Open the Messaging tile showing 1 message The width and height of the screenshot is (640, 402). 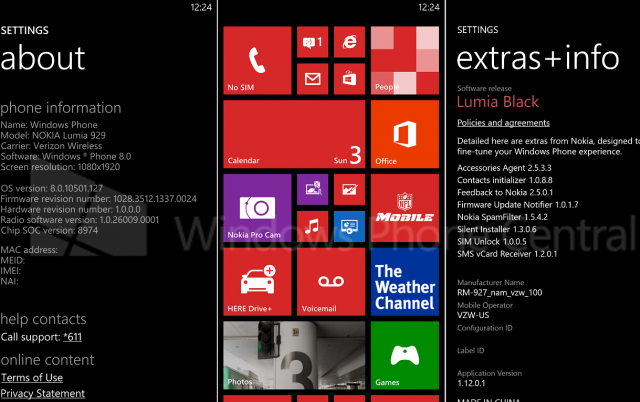312,42
